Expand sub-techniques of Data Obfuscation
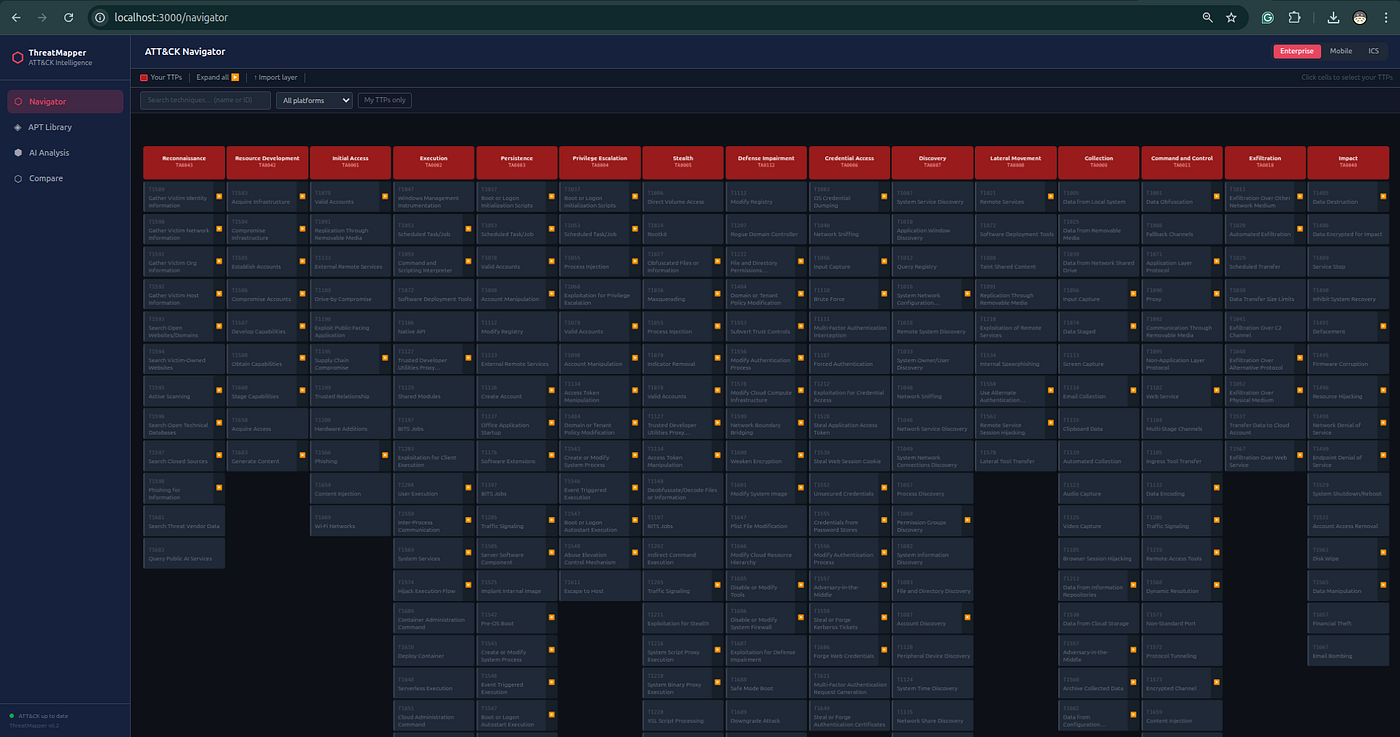 click(1217, 197)
